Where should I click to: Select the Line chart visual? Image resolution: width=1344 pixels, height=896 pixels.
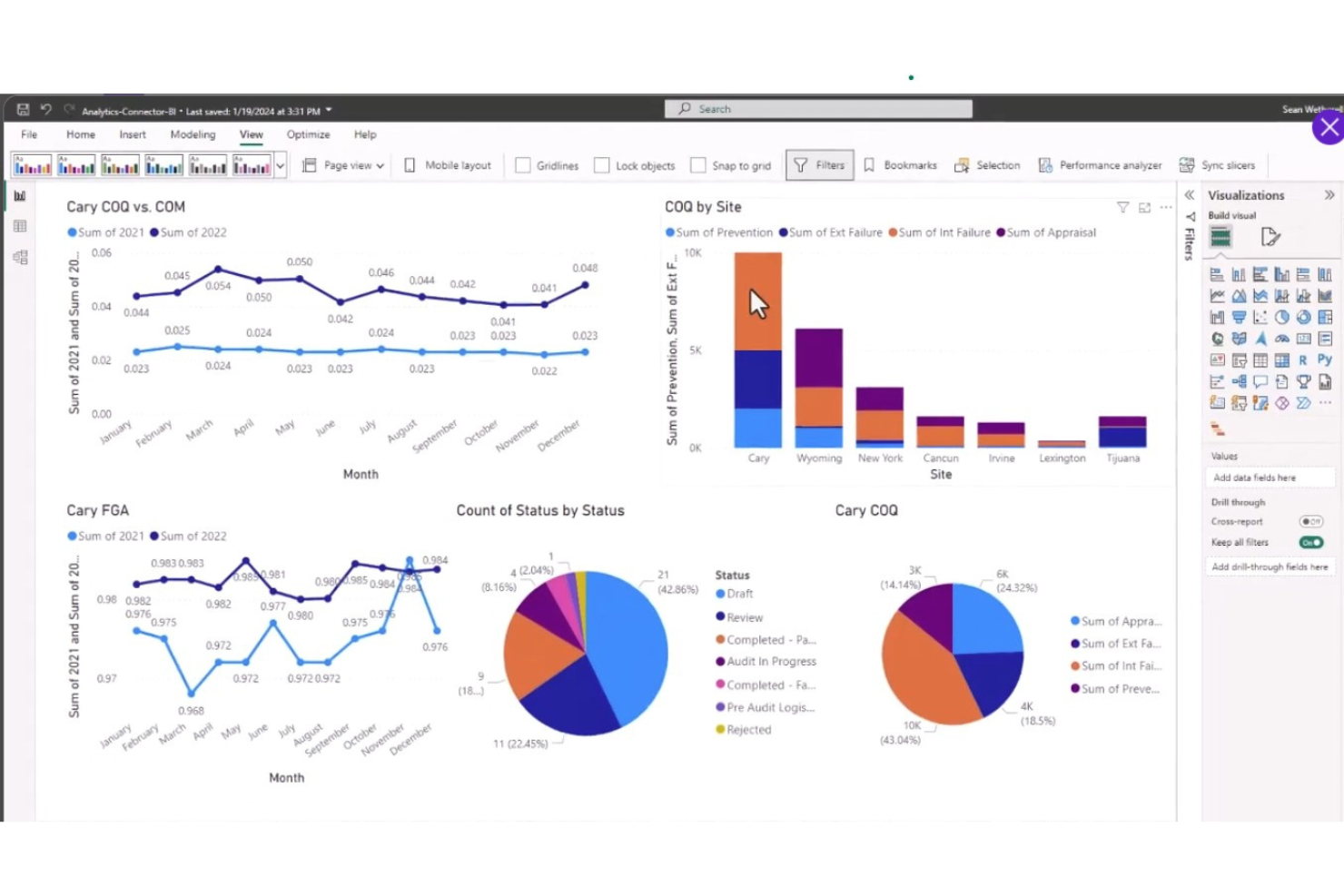(x=1218, y=296)
